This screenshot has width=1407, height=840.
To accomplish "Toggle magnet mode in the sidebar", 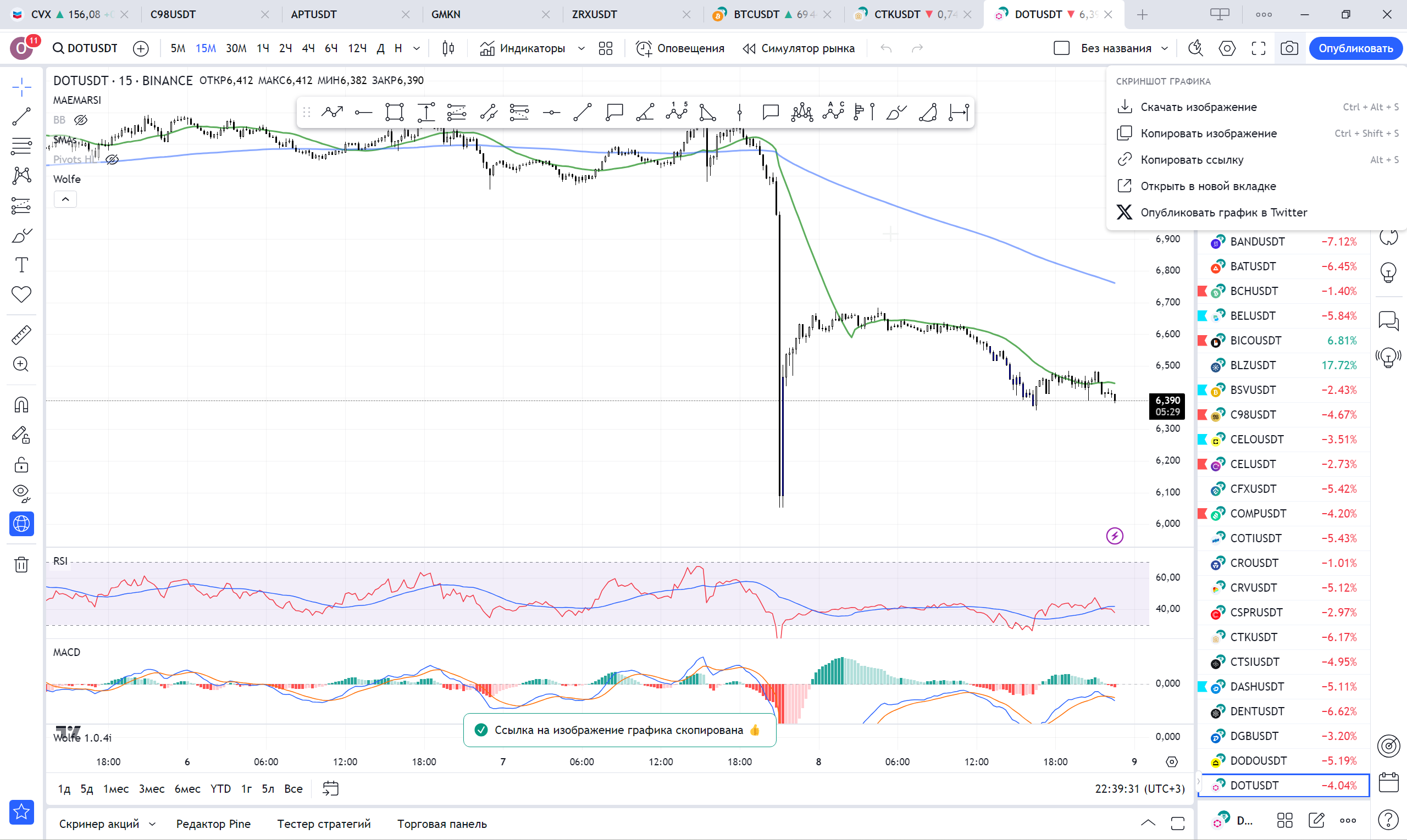I will click(21, 404).
